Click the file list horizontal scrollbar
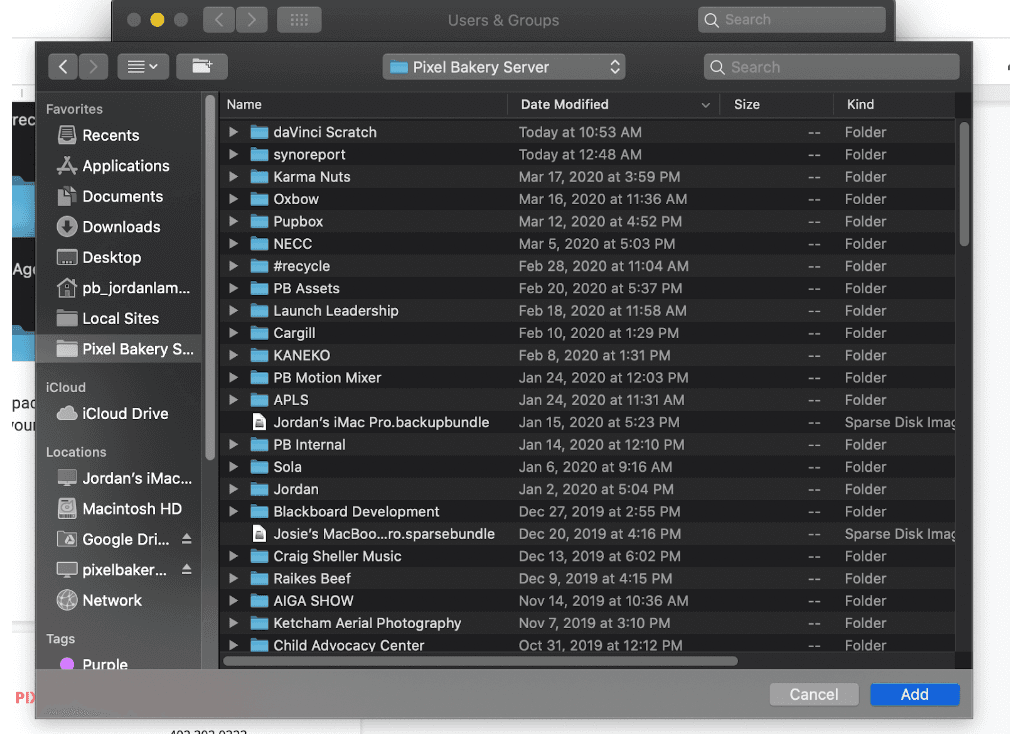Viewport: 1010px width, 734px height. 481,661
